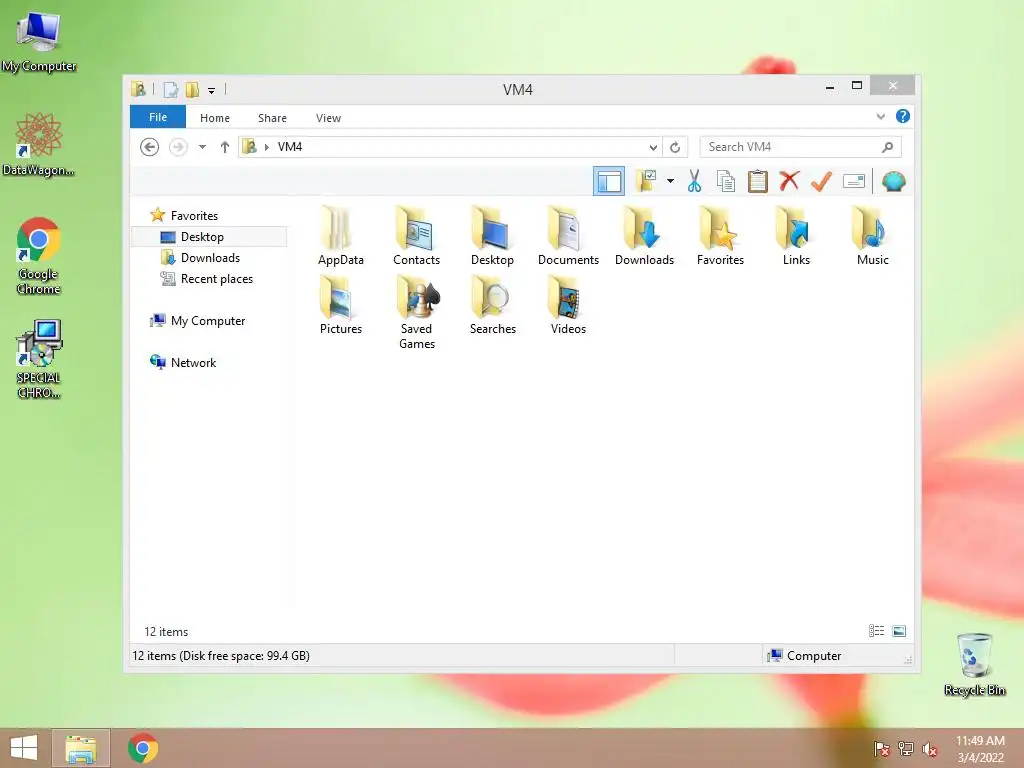Select Network in the navigation pane
This screenshot has width=1024, height=768.
193,362
